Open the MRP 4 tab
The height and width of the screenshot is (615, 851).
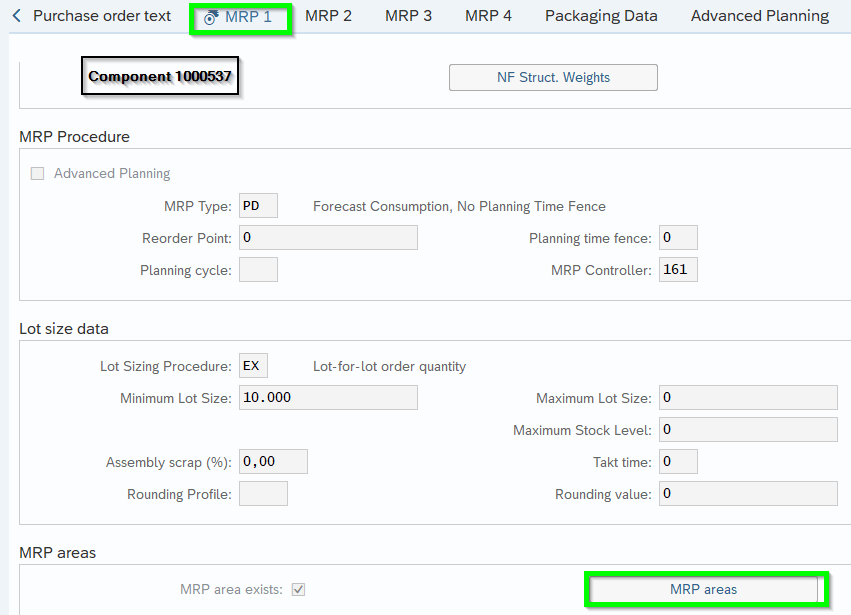[x=488, y=16]
